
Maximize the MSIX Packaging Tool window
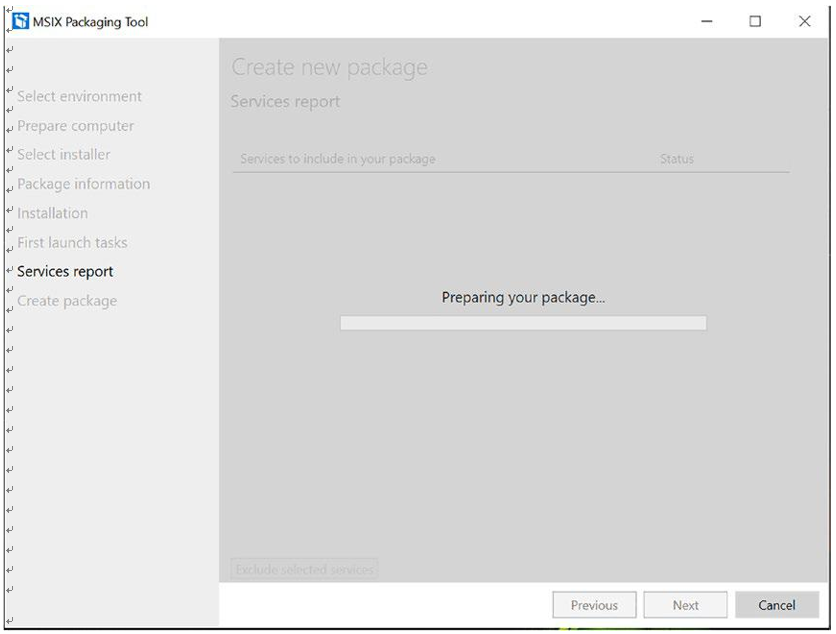[x=755, y=21]
